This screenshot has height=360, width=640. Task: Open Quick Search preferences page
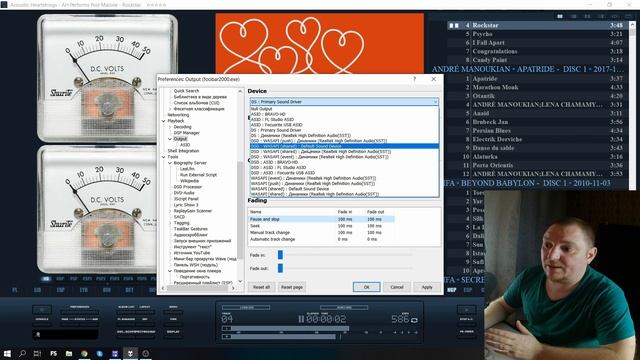(x=186, y=91)
